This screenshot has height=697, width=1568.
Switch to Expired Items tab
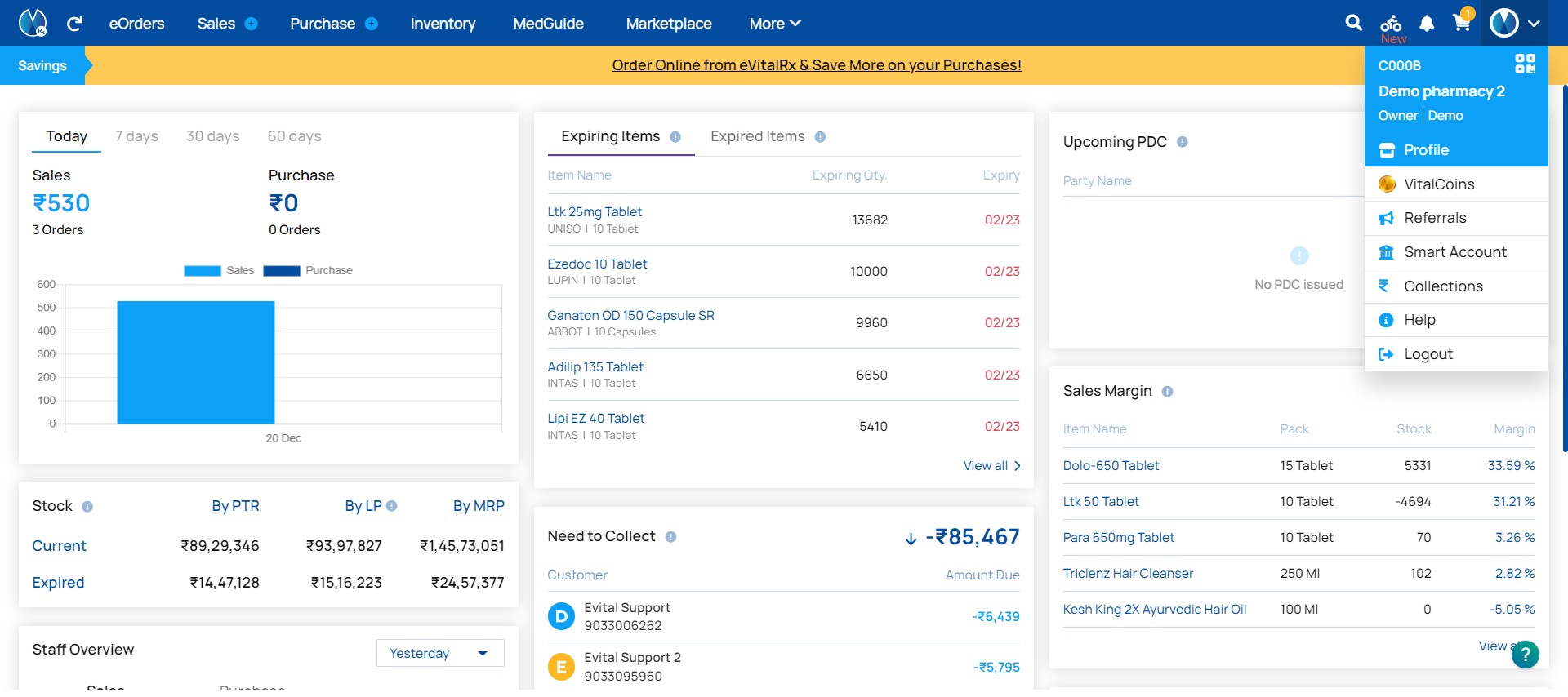tap(758, 136)
